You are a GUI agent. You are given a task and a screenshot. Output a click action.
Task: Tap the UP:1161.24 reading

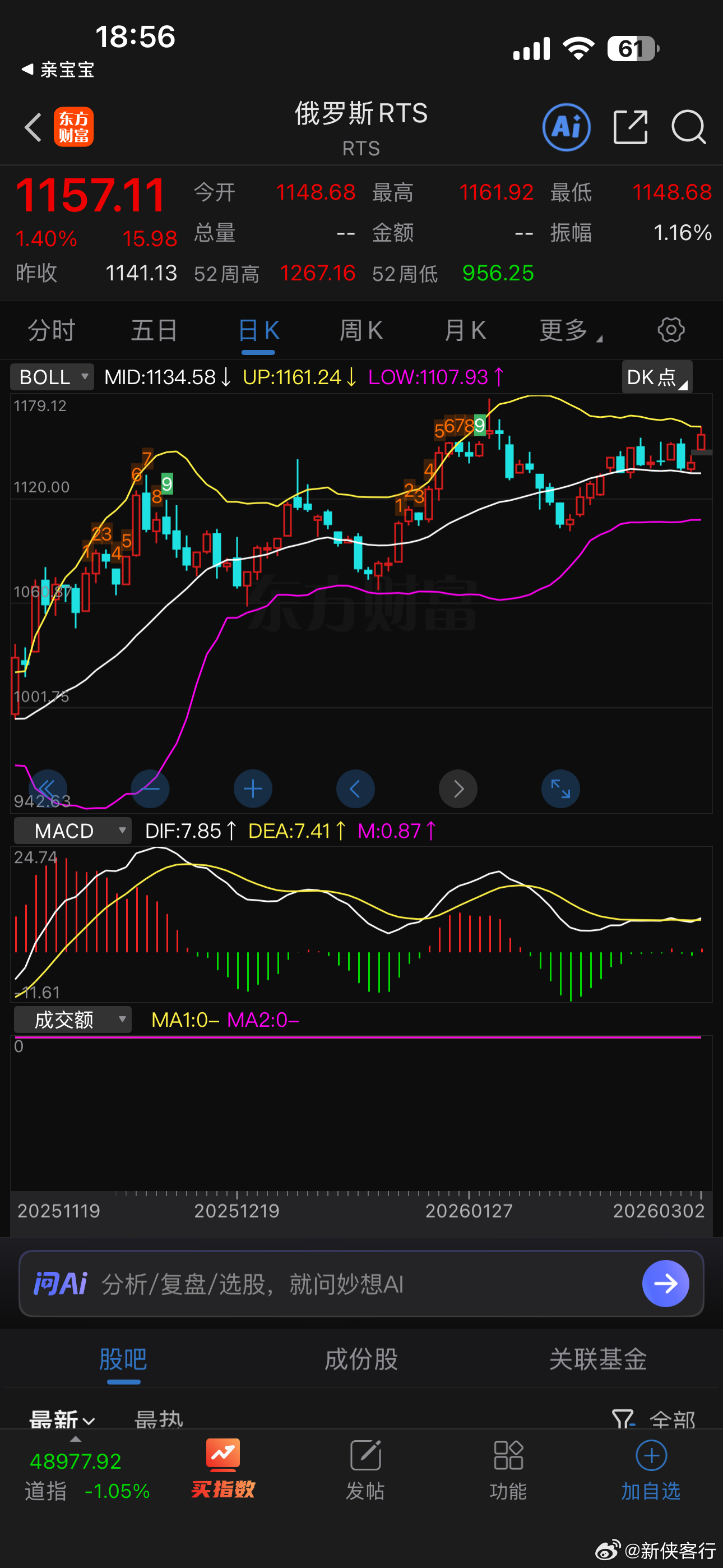[299, 377]
